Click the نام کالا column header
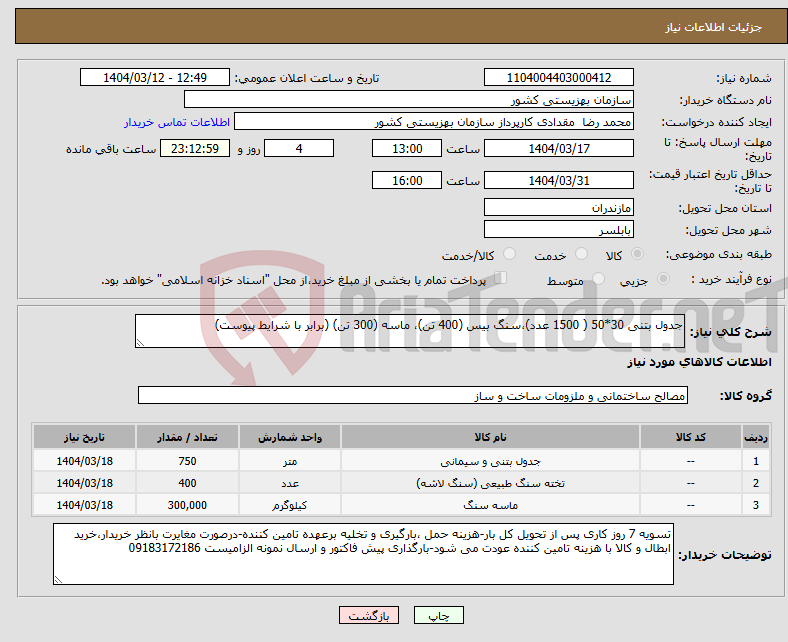 point(490,437)
